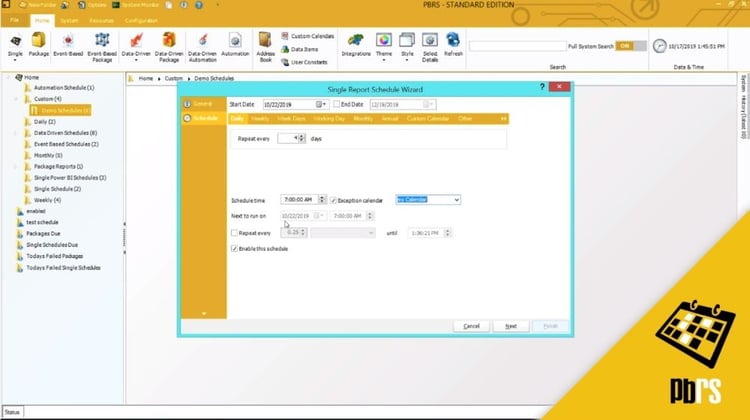This screenshot has height=420, width=750.
Task: Click the Integrations icon
Action: pos(356,41)
